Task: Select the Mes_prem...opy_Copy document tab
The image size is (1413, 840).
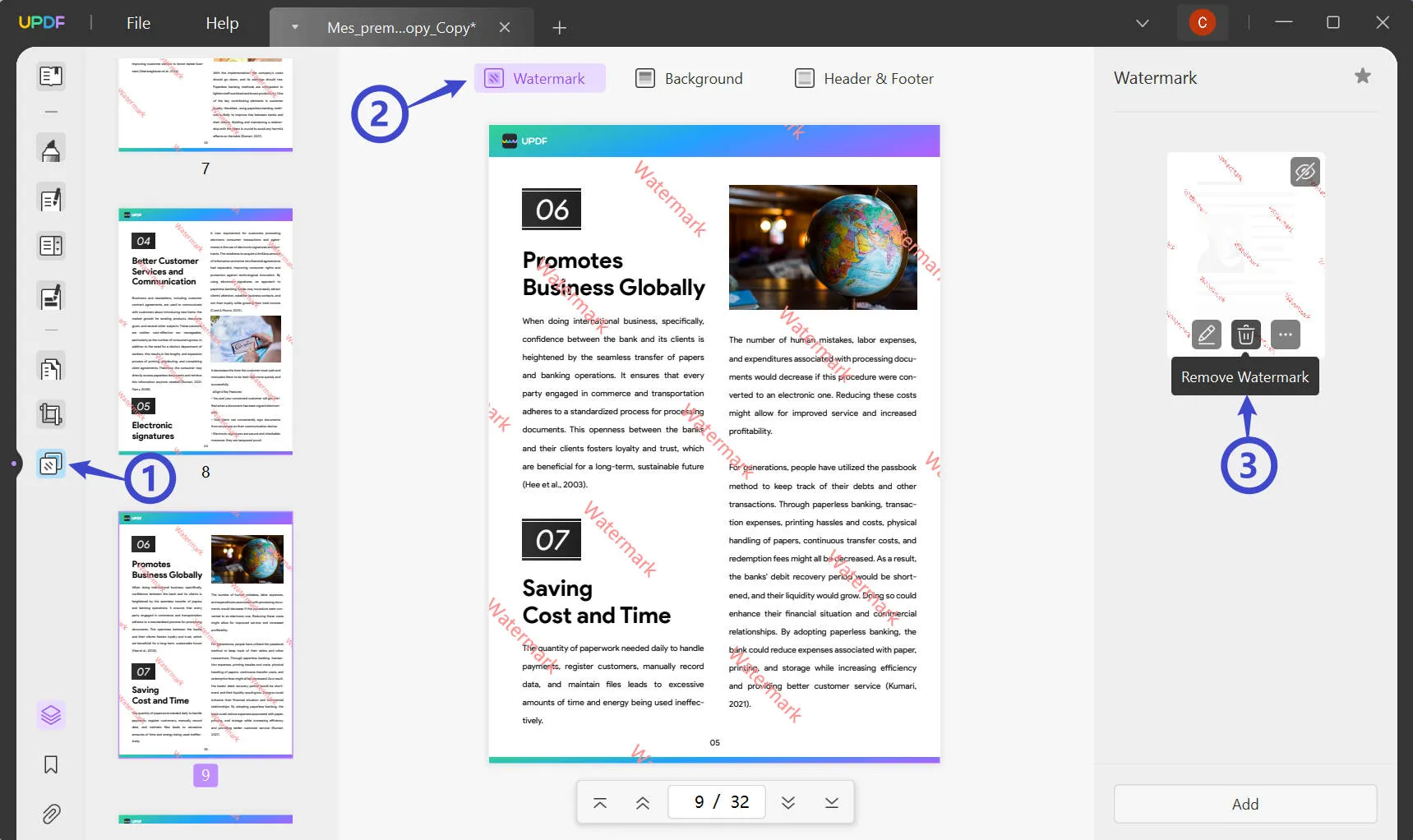Action: pyautogui.click(x=401, y=27)
